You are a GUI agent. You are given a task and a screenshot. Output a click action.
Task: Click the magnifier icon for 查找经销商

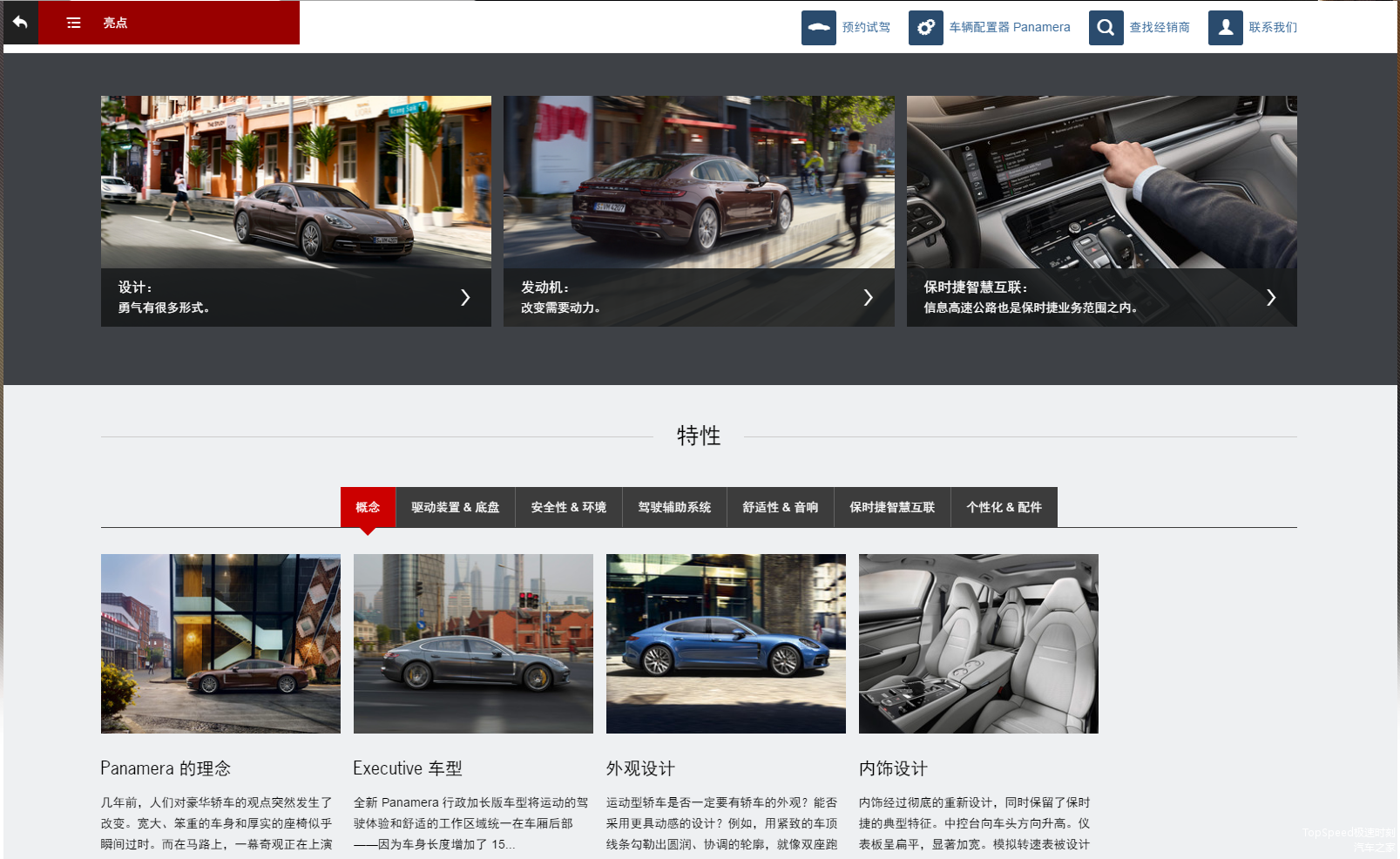coord(1106,27)
